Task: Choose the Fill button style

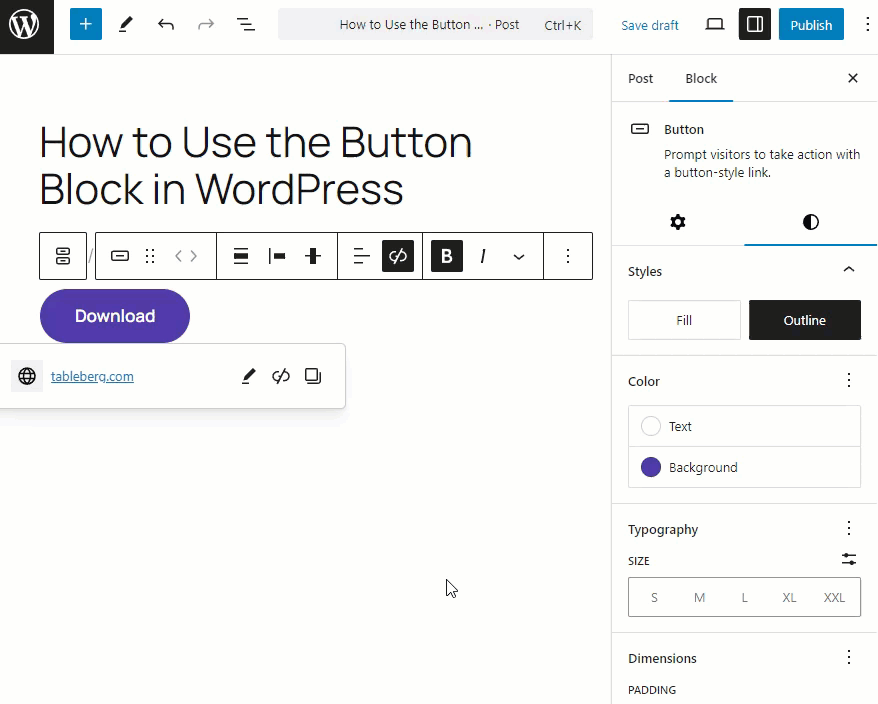Action: coord(684,320)
